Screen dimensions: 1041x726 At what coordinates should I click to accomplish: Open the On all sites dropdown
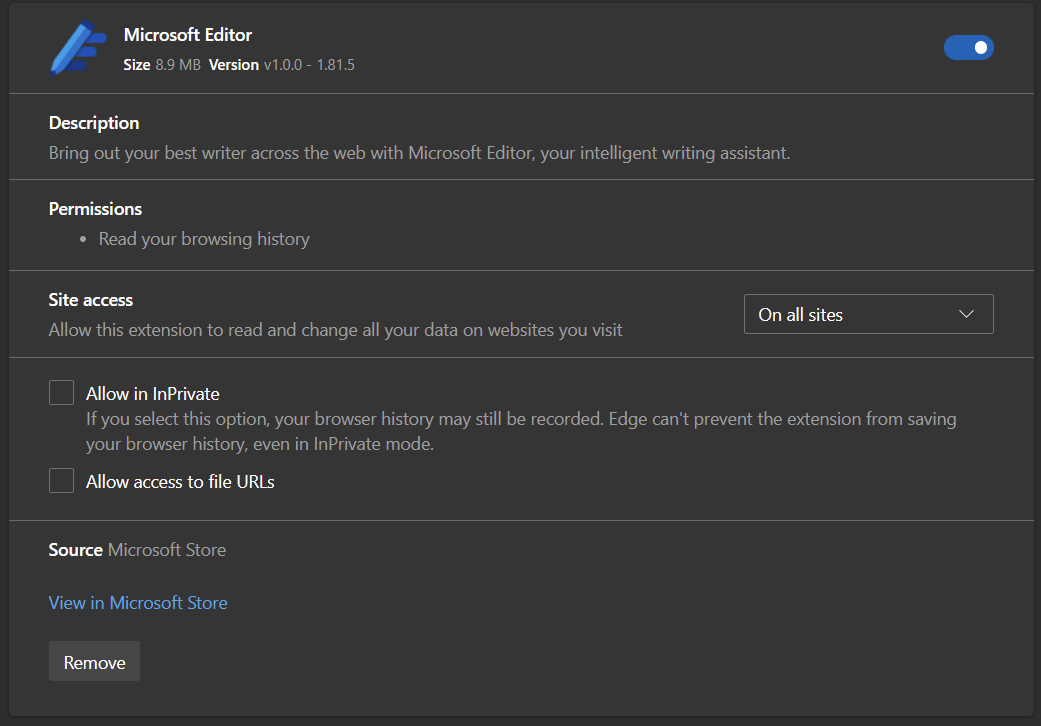tap(868, 315)
